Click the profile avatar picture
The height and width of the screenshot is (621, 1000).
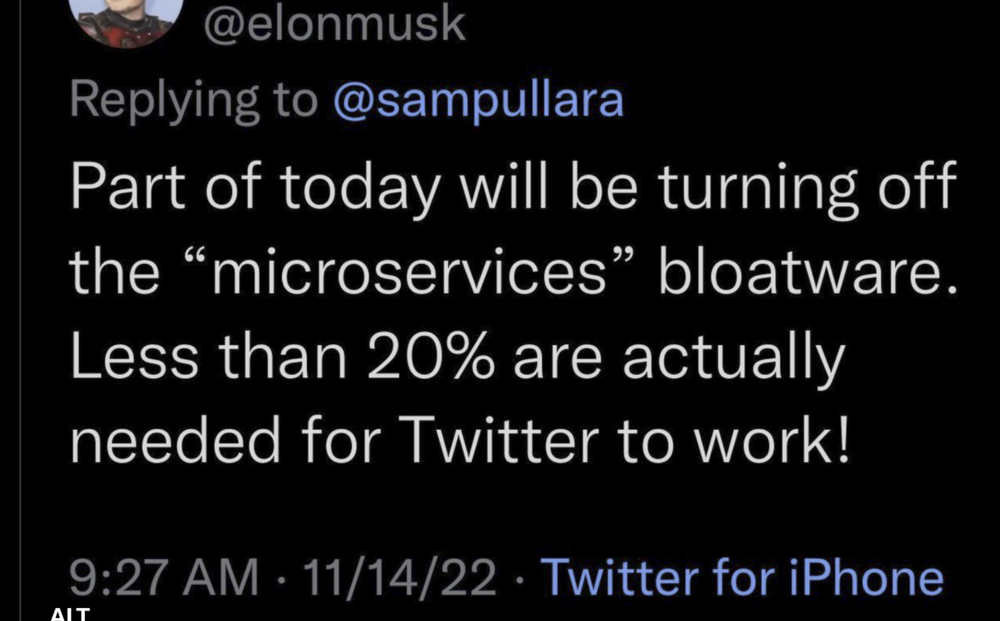coord(130,18)
